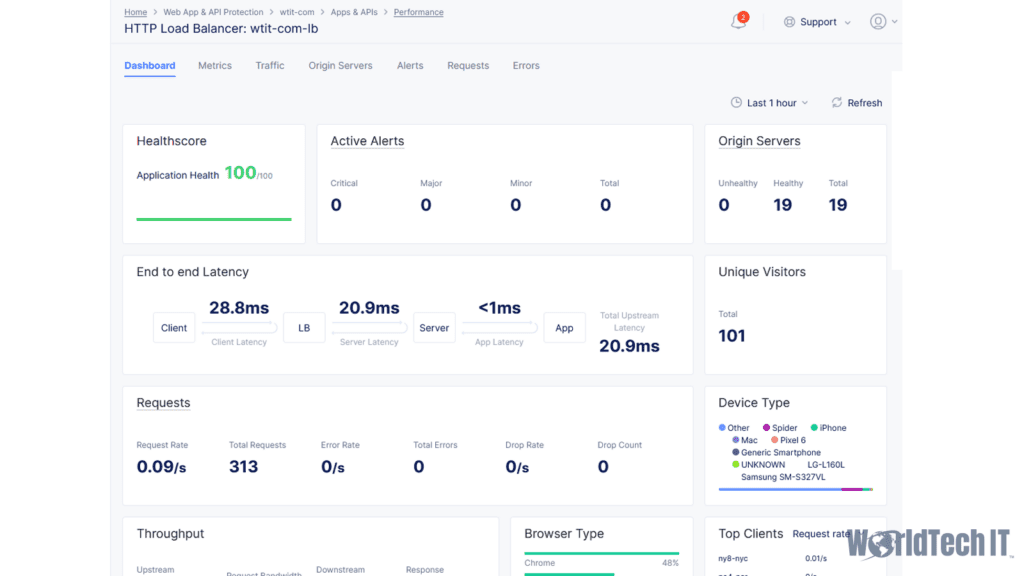
Task: Open the user account avatar icon
Action: point(878,22)
